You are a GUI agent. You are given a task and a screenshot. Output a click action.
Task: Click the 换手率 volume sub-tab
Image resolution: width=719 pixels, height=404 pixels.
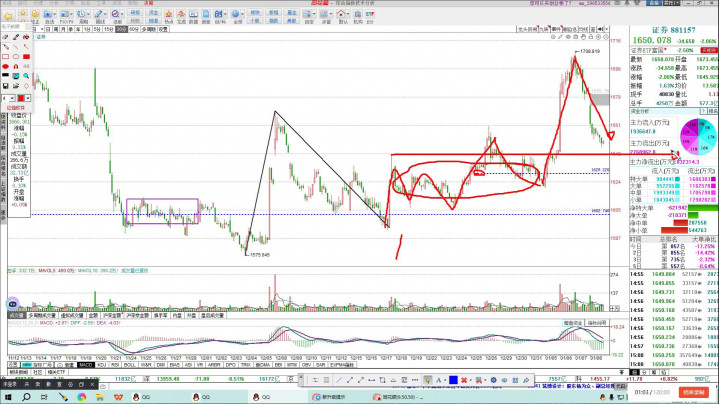pos(160,315)
